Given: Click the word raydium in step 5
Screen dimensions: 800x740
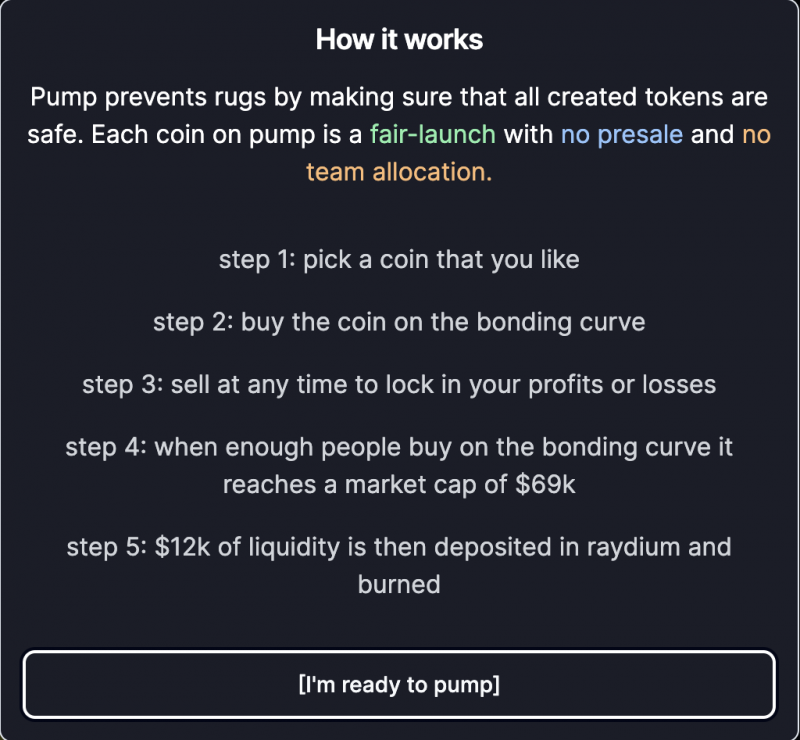Looking at the screenshot, I should pos(634,547).
